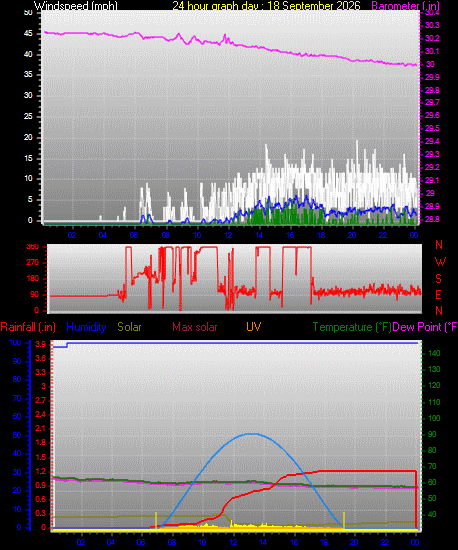This screenshot has height=550, width=458.
Task: Select the Rainfall (.in) legend label
Action: (x=28, y=327)
